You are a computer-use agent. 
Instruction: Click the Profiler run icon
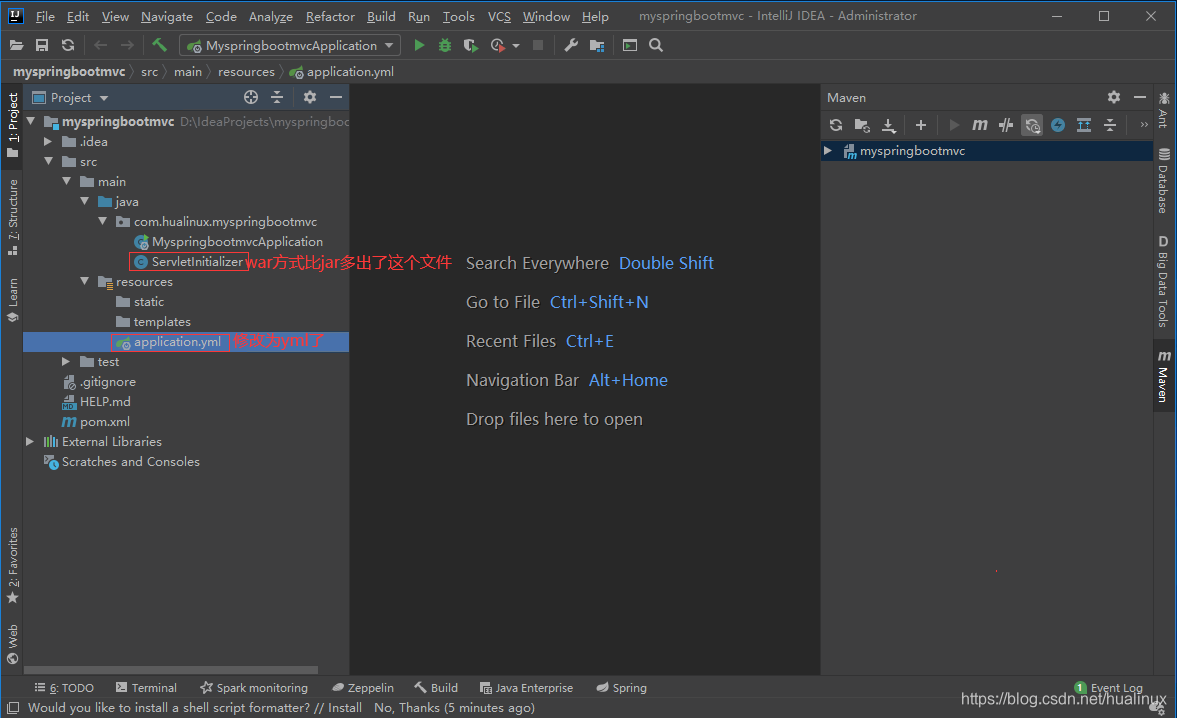click(497, 46)
